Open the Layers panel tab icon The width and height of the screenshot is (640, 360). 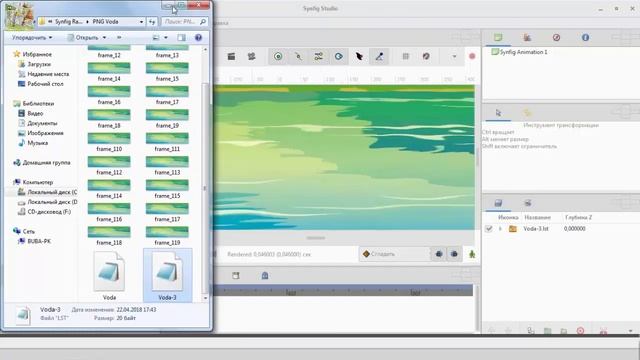pyautogui.click(x=498, y=203)
